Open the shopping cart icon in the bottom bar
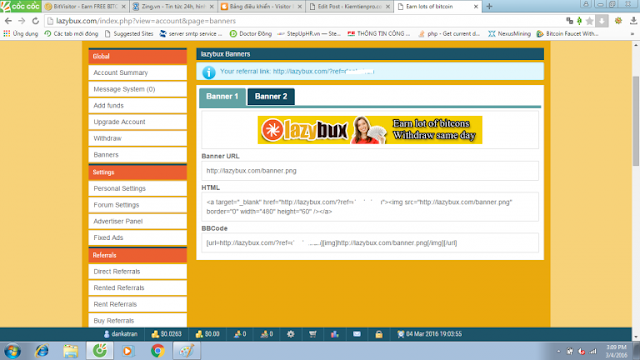The width and height of the screenshot is (640, 360). [x=313, y=334]
